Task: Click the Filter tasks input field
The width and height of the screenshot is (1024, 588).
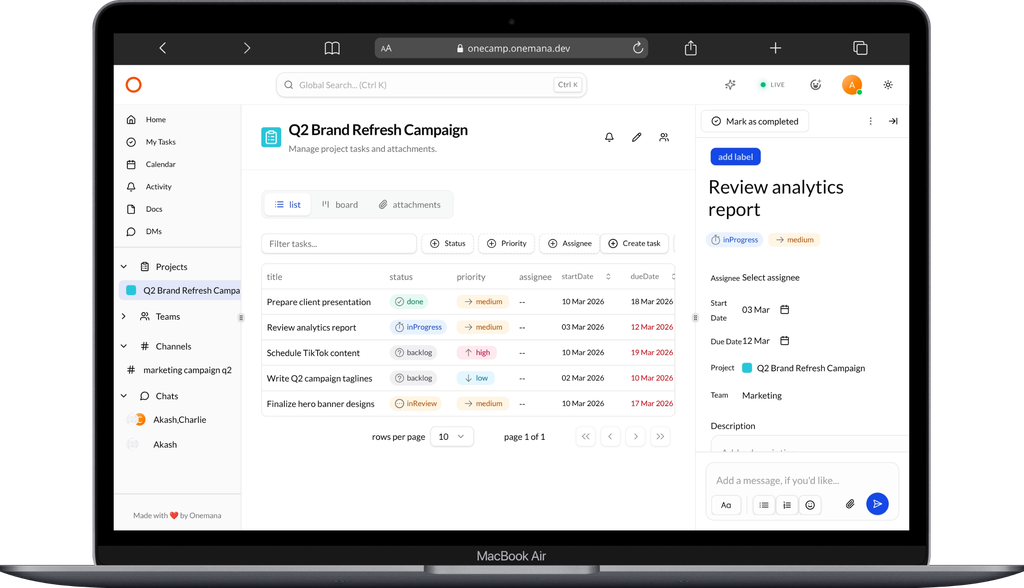Action: (339, 243)
